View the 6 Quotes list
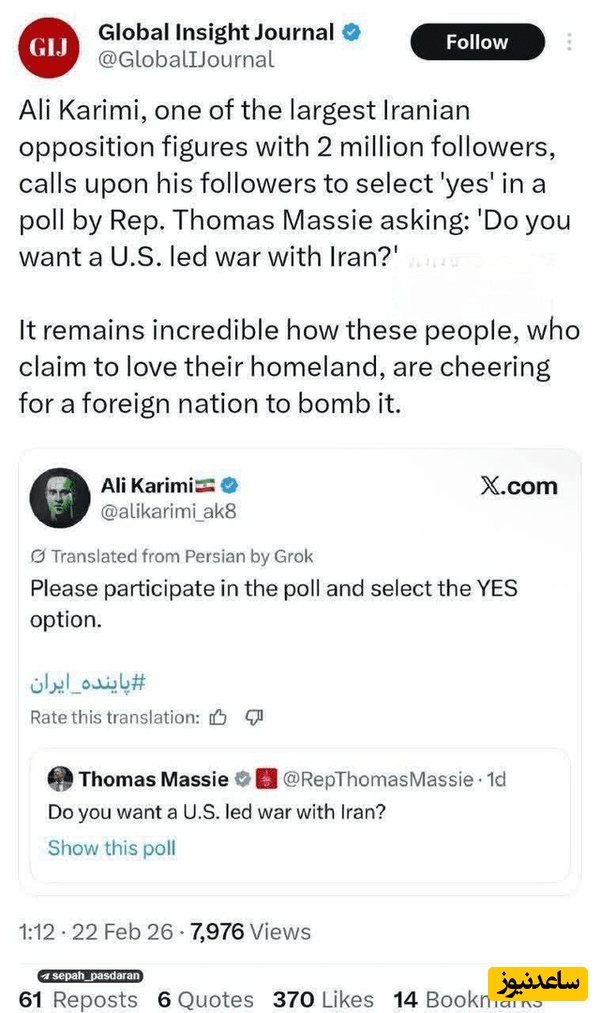 [x=205, y=999]
